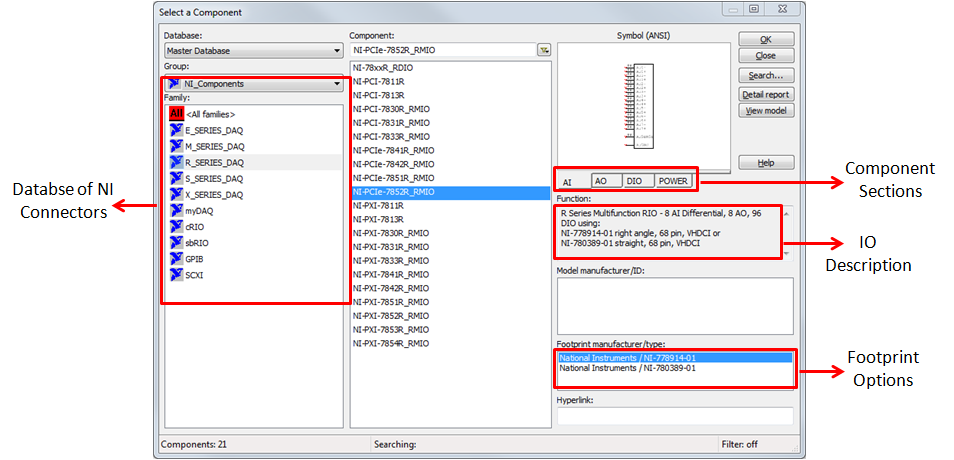
Task: Select NI-PXI-7854R_RMIO in component list
Action: click(391, 343)
